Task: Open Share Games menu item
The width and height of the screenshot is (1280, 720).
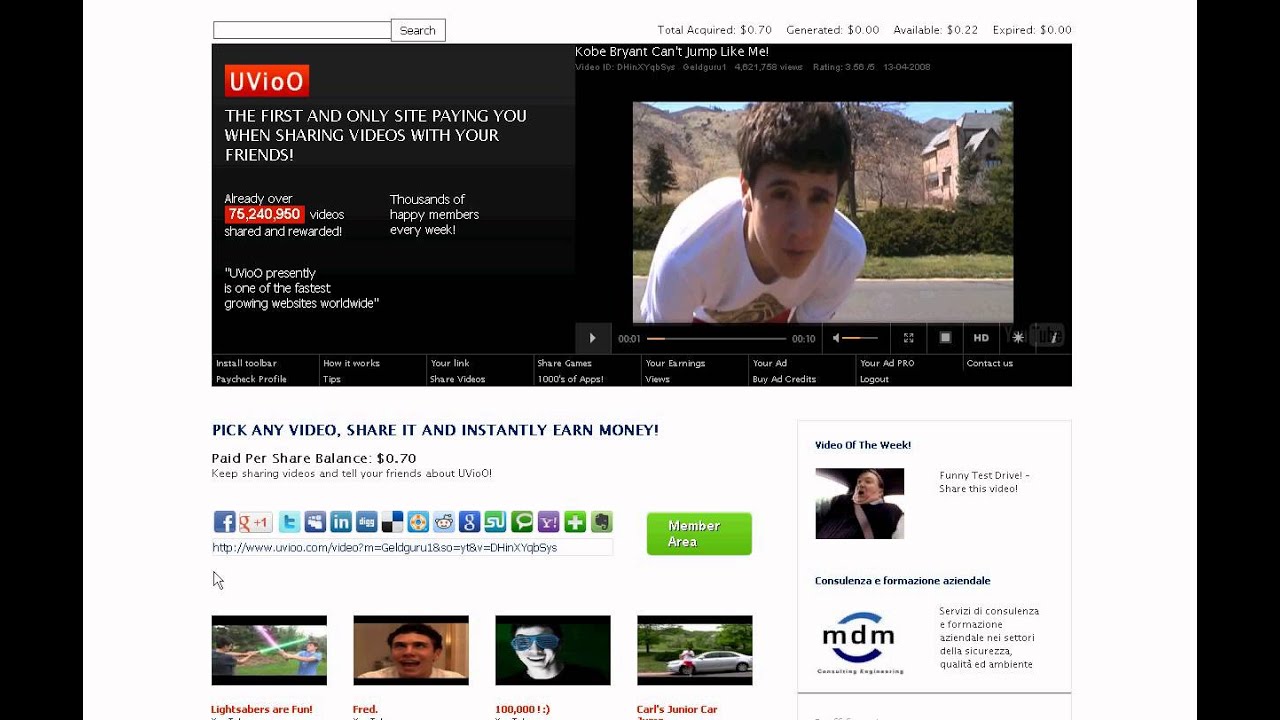Action: point(564,363)
